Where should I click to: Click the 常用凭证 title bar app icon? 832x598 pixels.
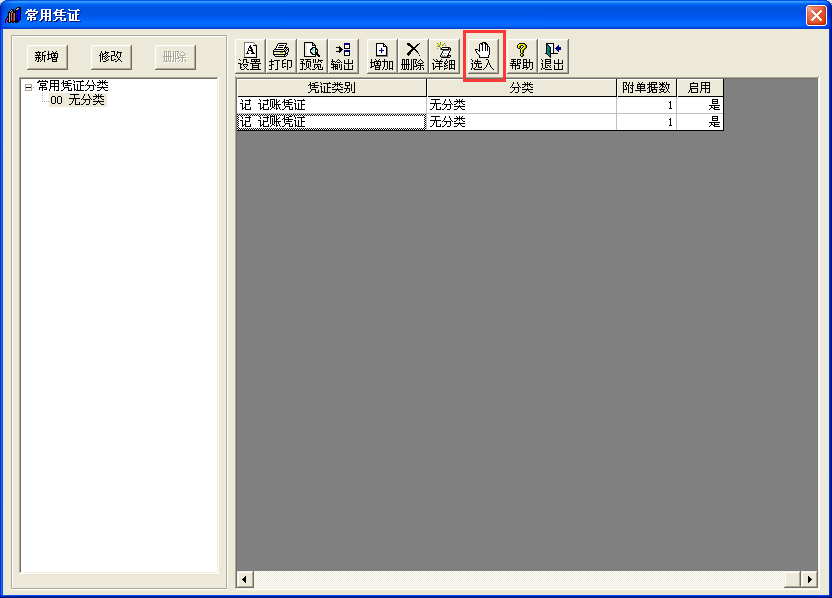[13, 15]
